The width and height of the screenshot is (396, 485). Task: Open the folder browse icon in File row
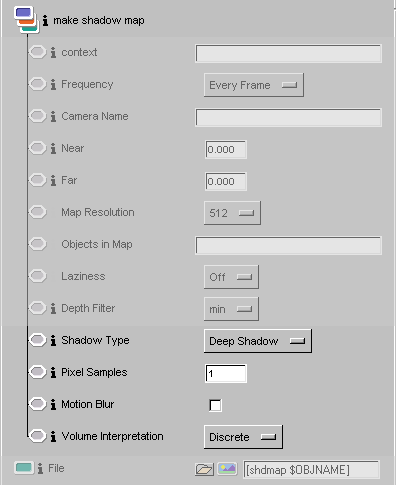point(204,469)
